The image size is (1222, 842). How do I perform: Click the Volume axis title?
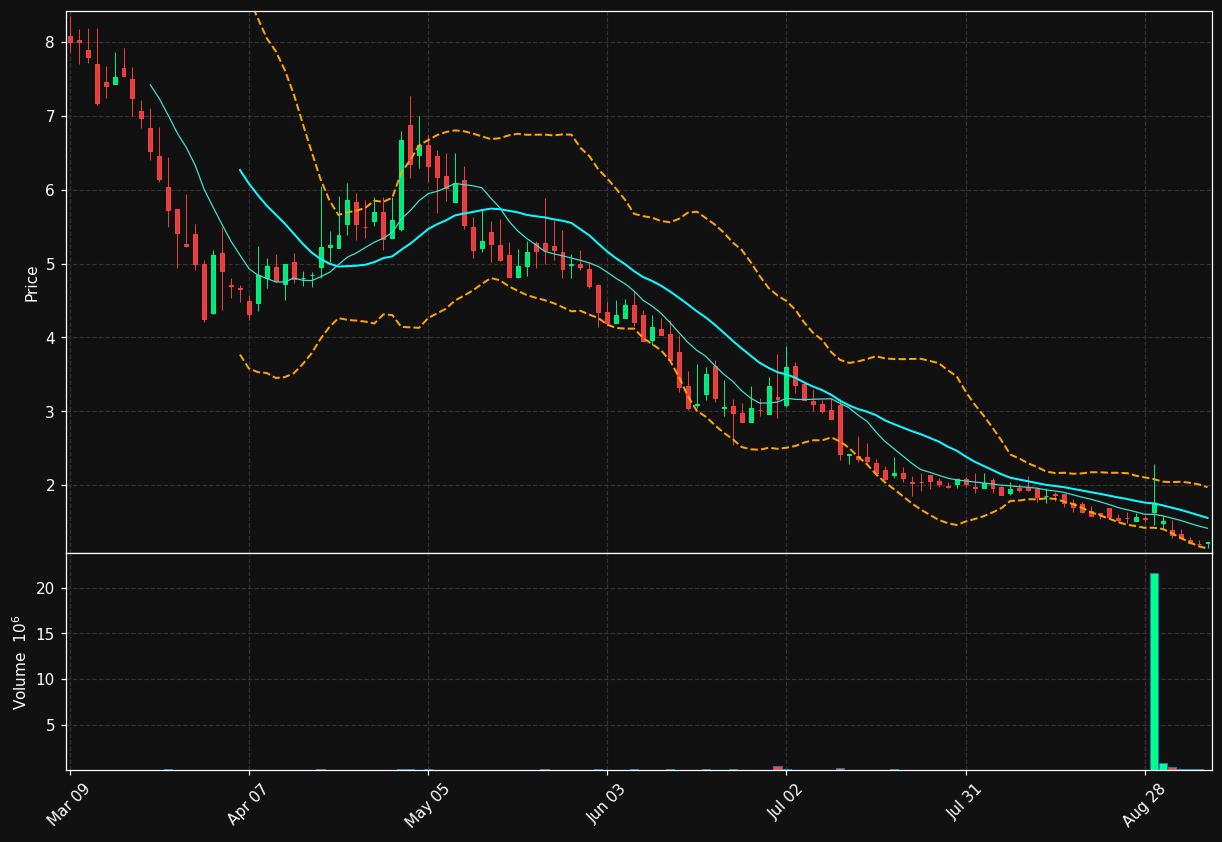coord(21,662)
